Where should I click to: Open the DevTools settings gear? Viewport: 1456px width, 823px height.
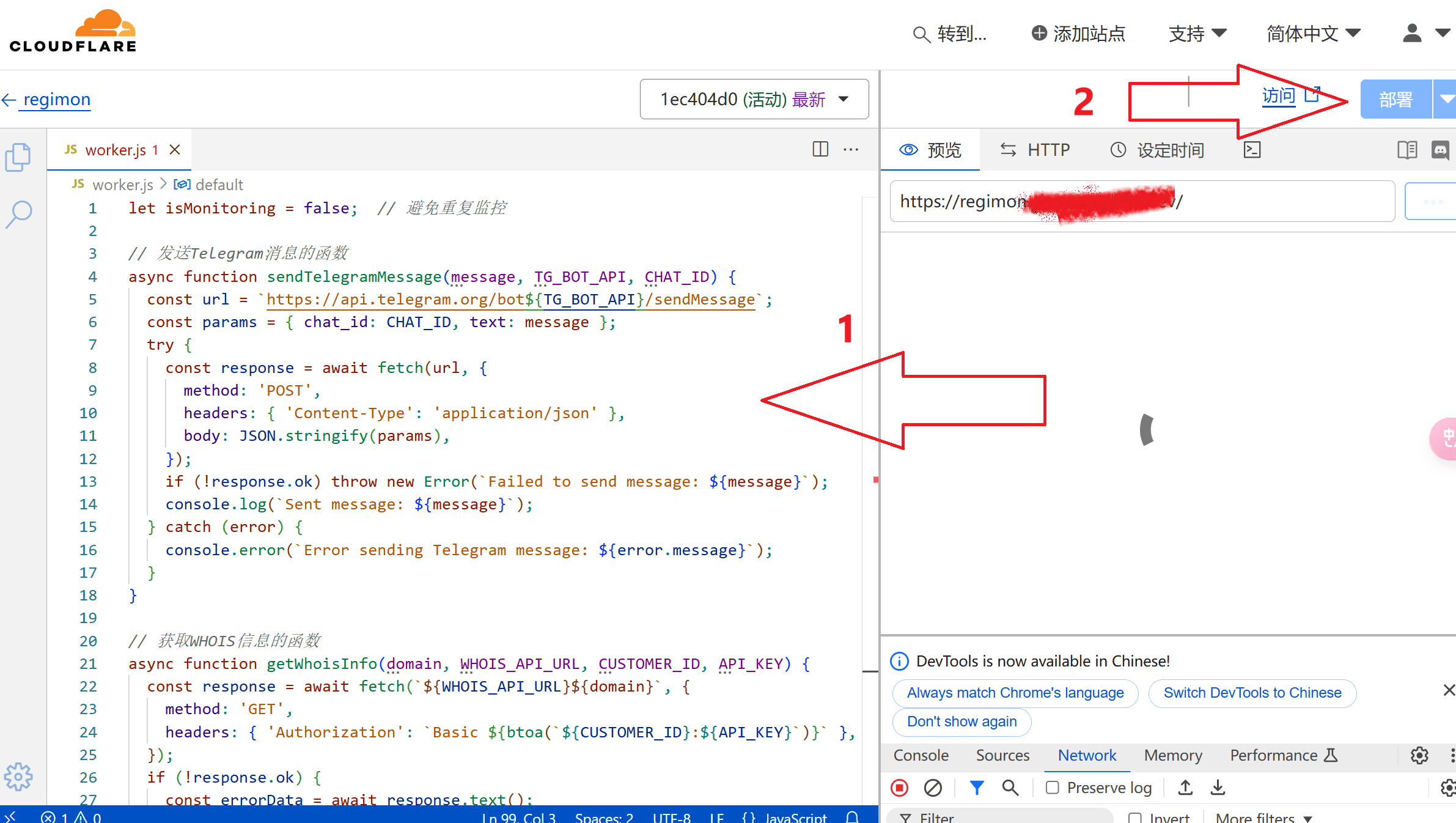(x=1419, y=756)
